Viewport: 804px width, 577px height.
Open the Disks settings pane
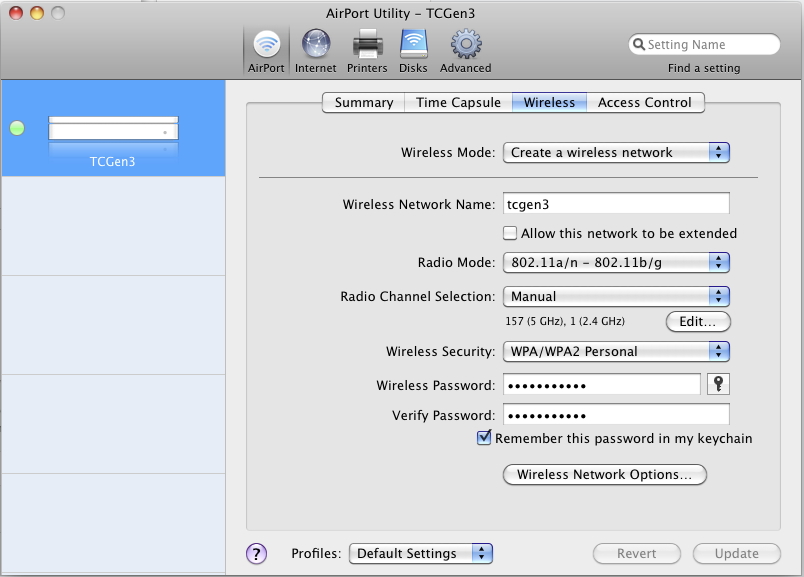413,50
